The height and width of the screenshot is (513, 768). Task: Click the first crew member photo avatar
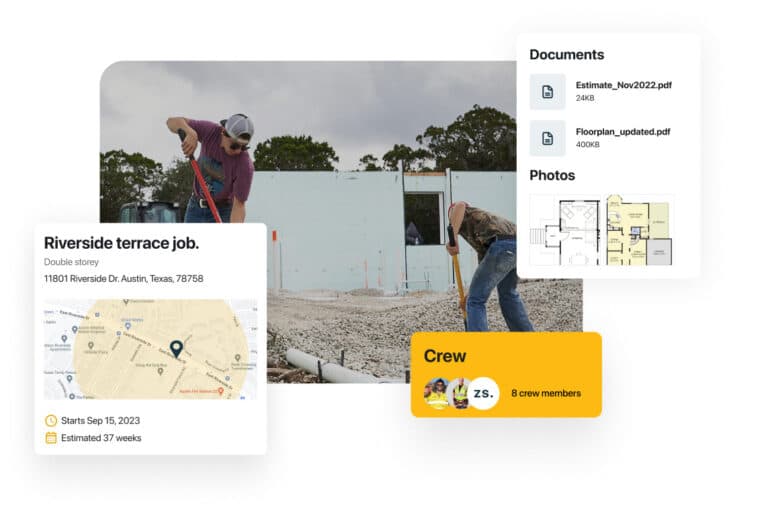pos(436,393)
